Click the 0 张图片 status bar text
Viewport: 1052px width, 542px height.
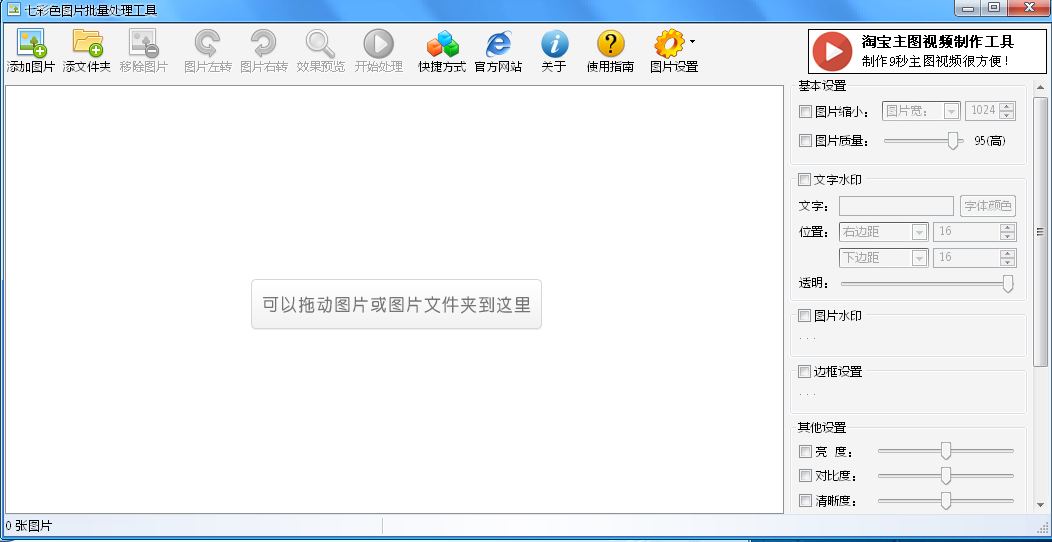pos(28,525)
